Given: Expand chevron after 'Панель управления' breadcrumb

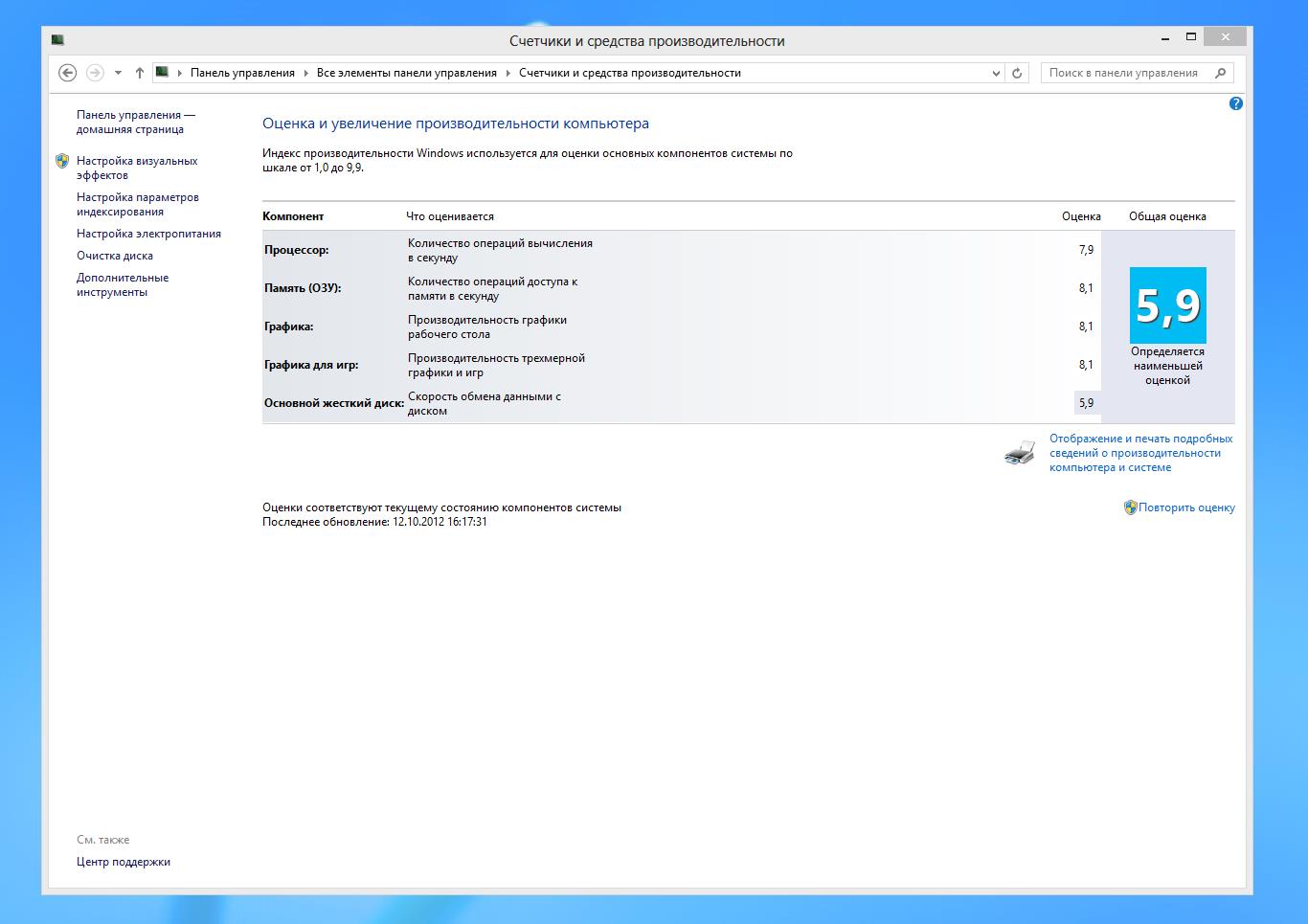Looking at the screenshot, I should coord(306,73).
